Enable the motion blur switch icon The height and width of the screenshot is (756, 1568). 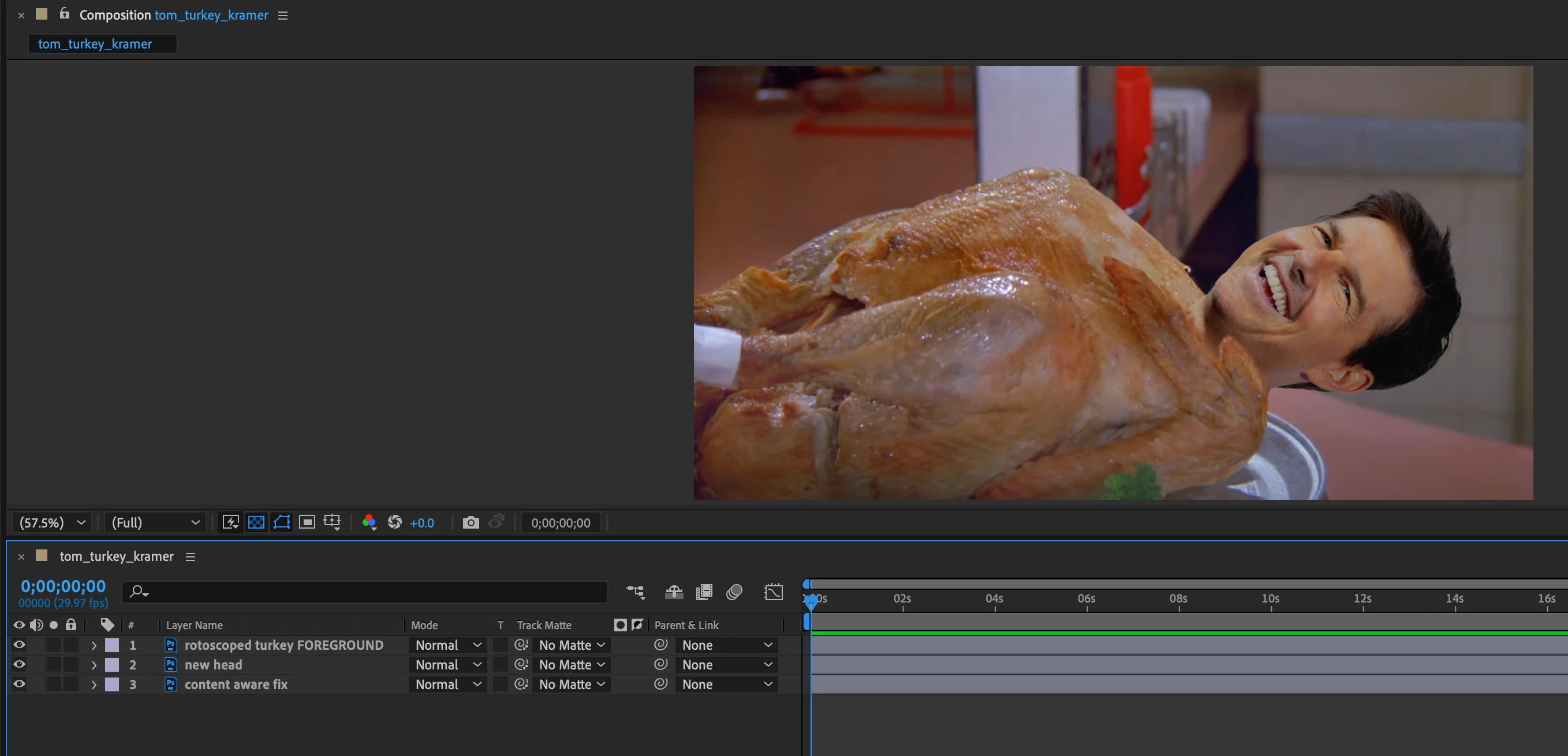coord(734,592)
